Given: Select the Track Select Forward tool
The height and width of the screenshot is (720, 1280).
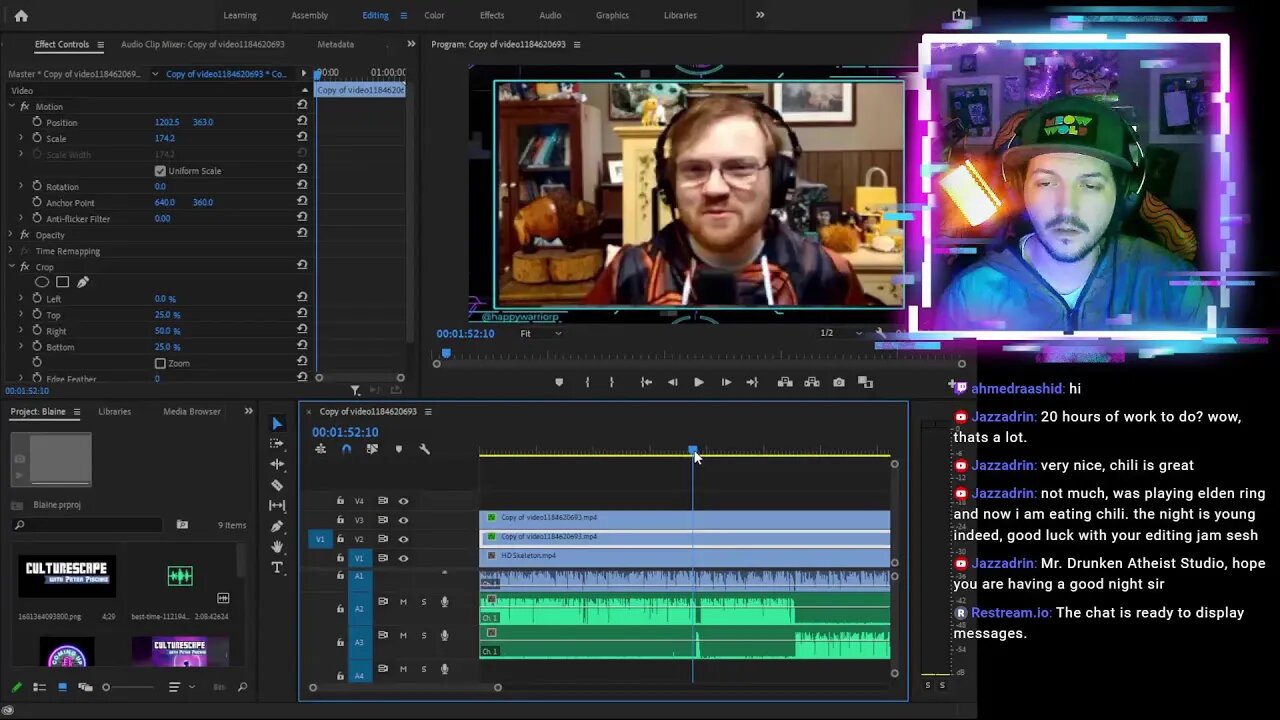Looking at the screenshot, I should pyautogui.click(x=277, y=443).
